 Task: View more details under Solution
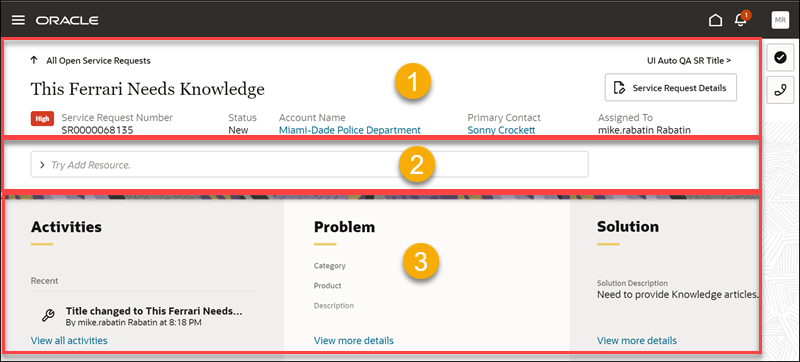[637, 341]
